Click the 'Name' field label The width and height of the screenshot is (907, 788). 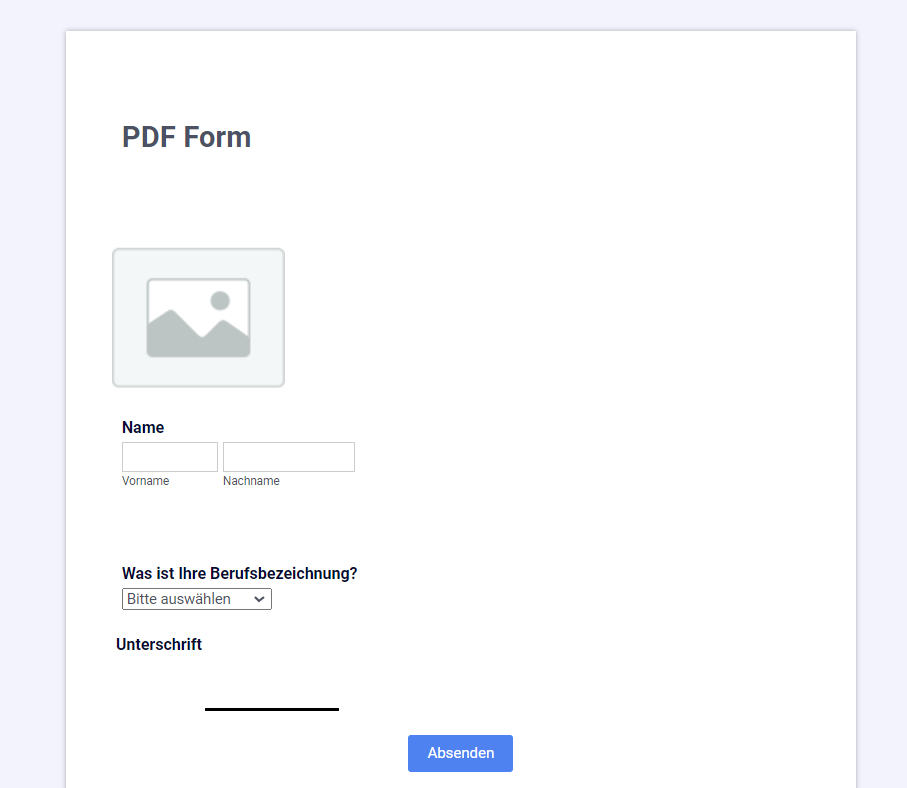[x=143, y=428]
